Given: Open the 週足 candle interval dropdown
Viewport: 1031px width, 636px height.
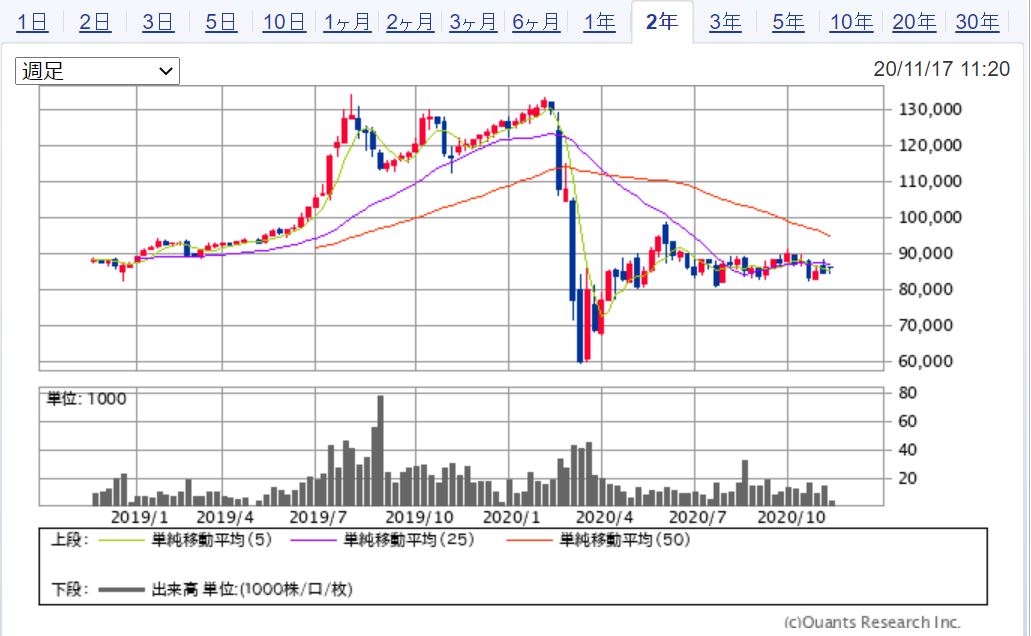Looking at the screenshot, I should 97,71.
